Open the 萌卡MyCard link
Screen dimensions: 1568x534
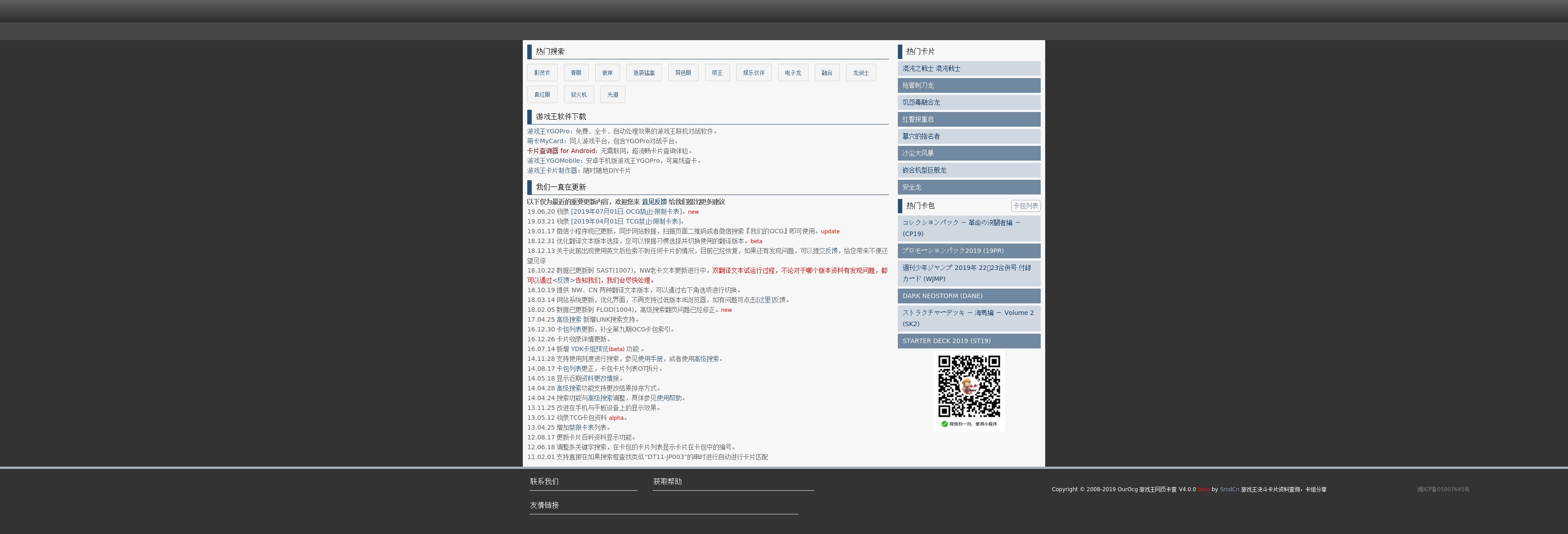click(546, 141)
